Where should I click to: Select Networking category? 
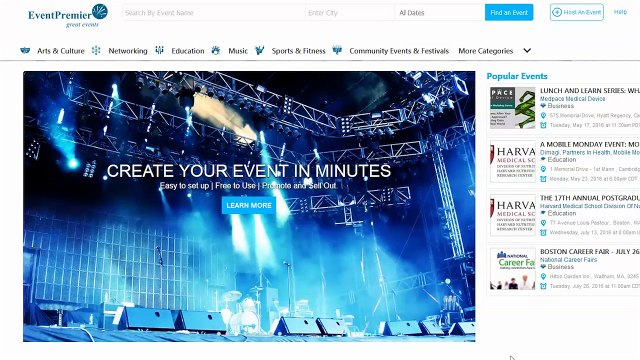coord(128,51)
